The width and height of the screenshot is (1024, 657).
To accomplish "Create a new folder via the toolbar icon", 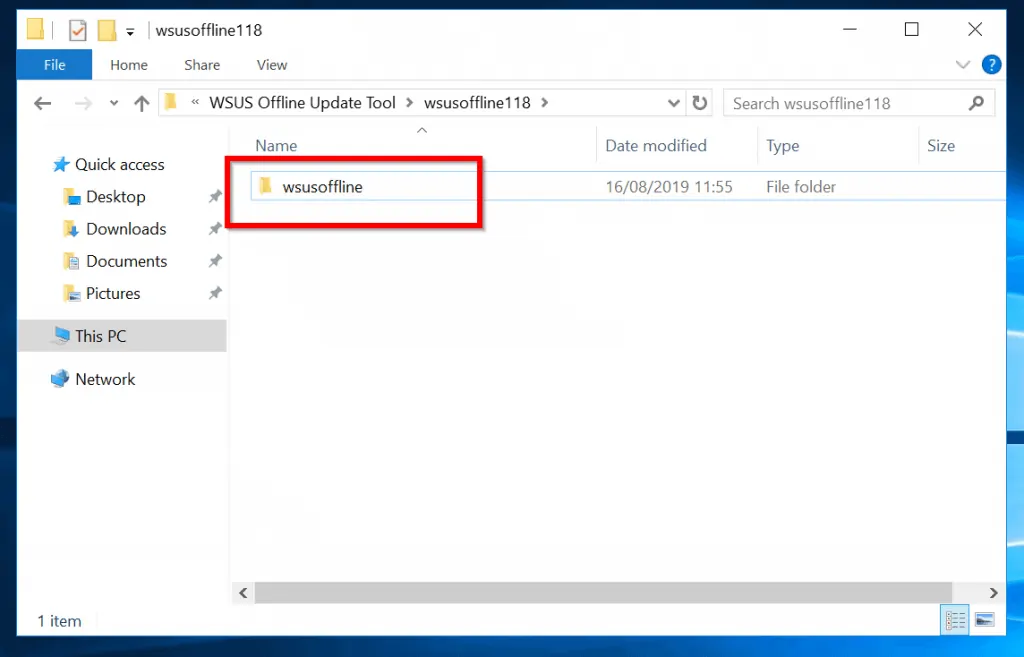I will pyautogui.click(x=106, y=29).
